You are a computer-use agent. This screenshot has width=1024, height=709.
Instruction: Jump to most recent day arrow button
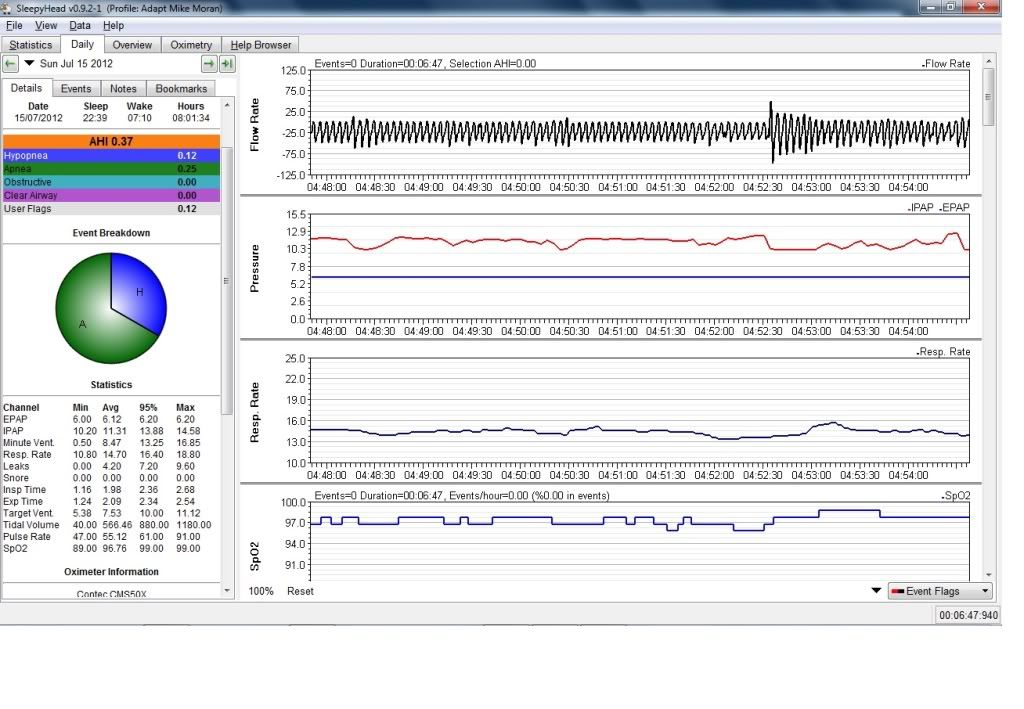227,64
